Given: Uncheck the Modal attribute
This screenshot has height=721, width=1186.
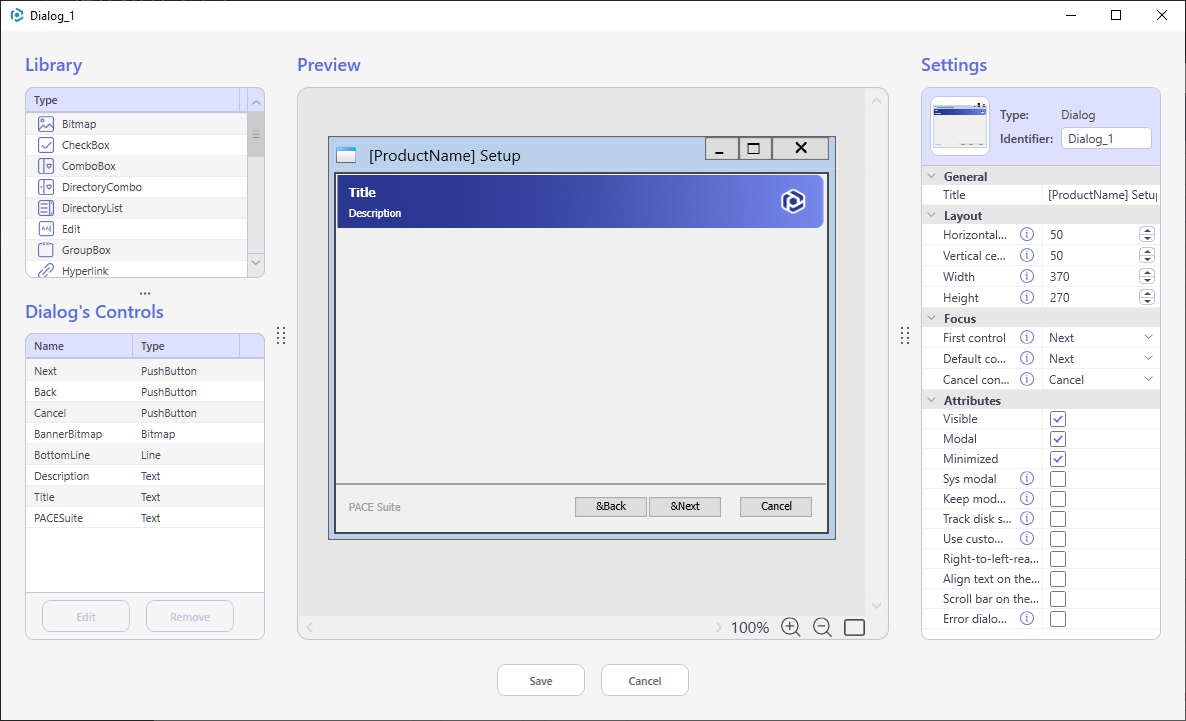Looking at the screenshot, I should (1057, 439).
